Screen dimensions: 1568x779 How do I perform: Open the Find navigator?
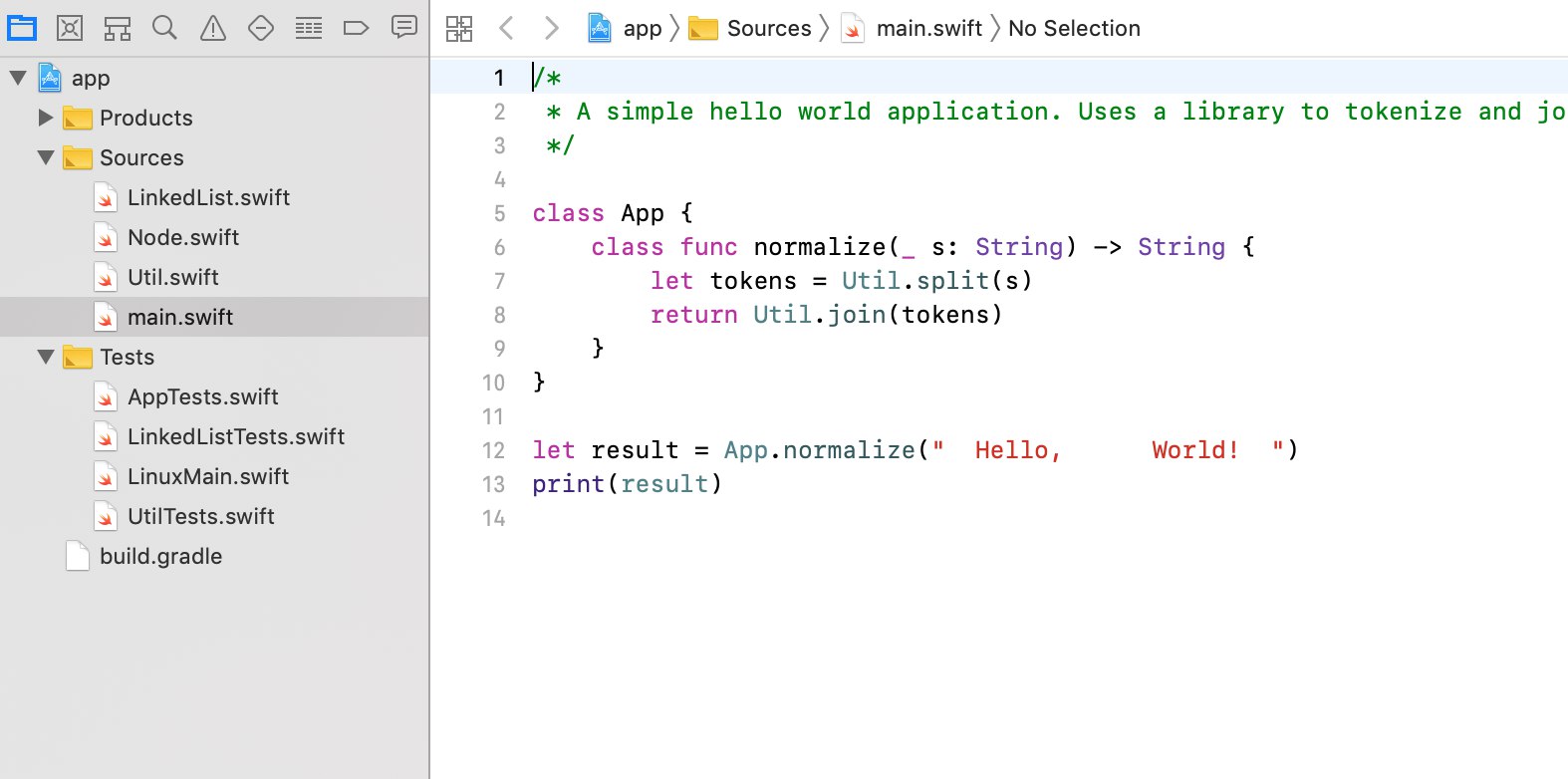point(165,28)
